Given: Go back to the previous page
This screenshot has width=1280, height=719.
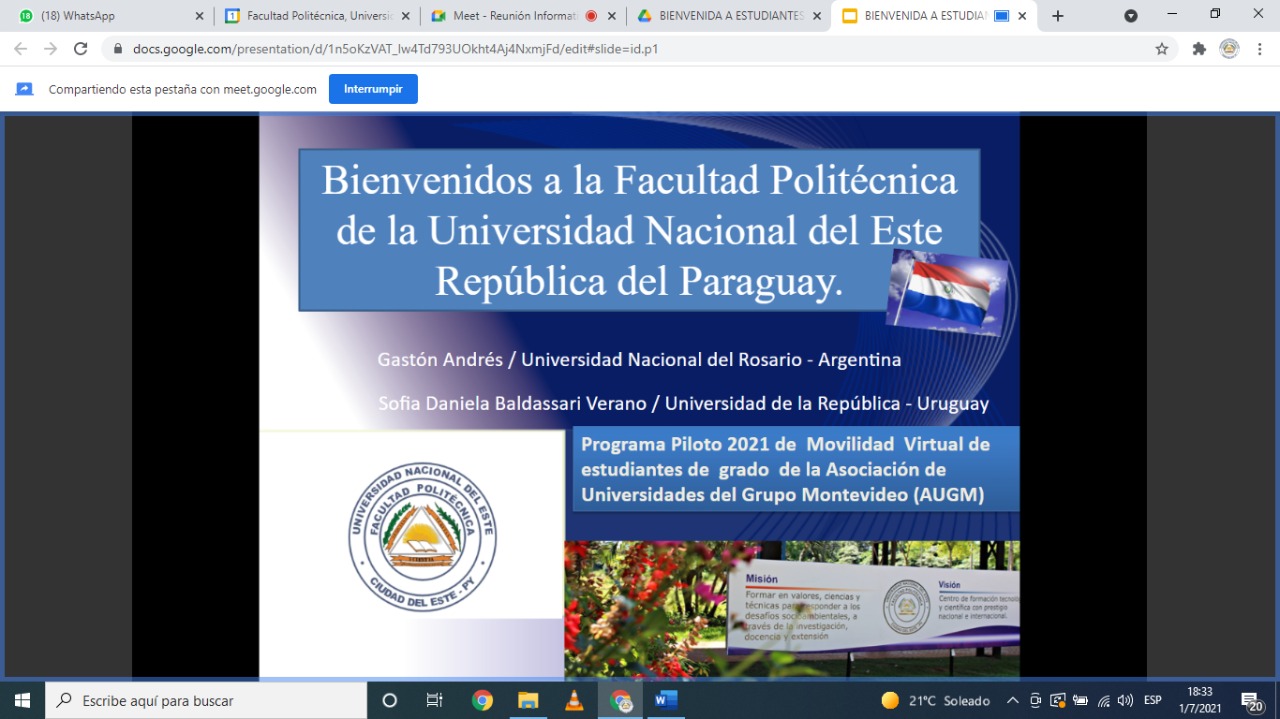Looking at the screenshot, I should (x=20, y=49).
